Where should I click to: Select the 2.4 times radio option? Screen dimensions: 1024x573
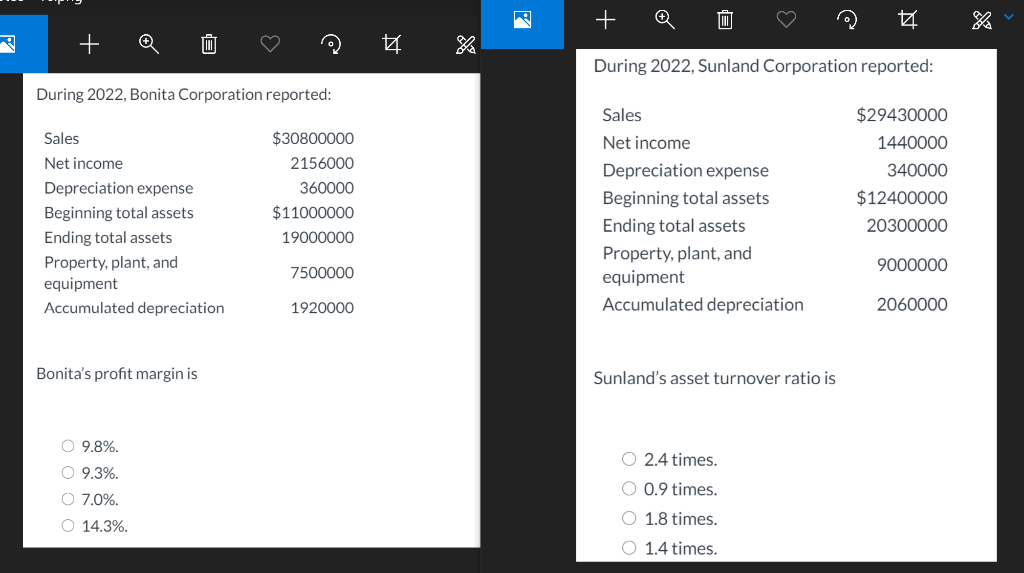coord(629,459)
